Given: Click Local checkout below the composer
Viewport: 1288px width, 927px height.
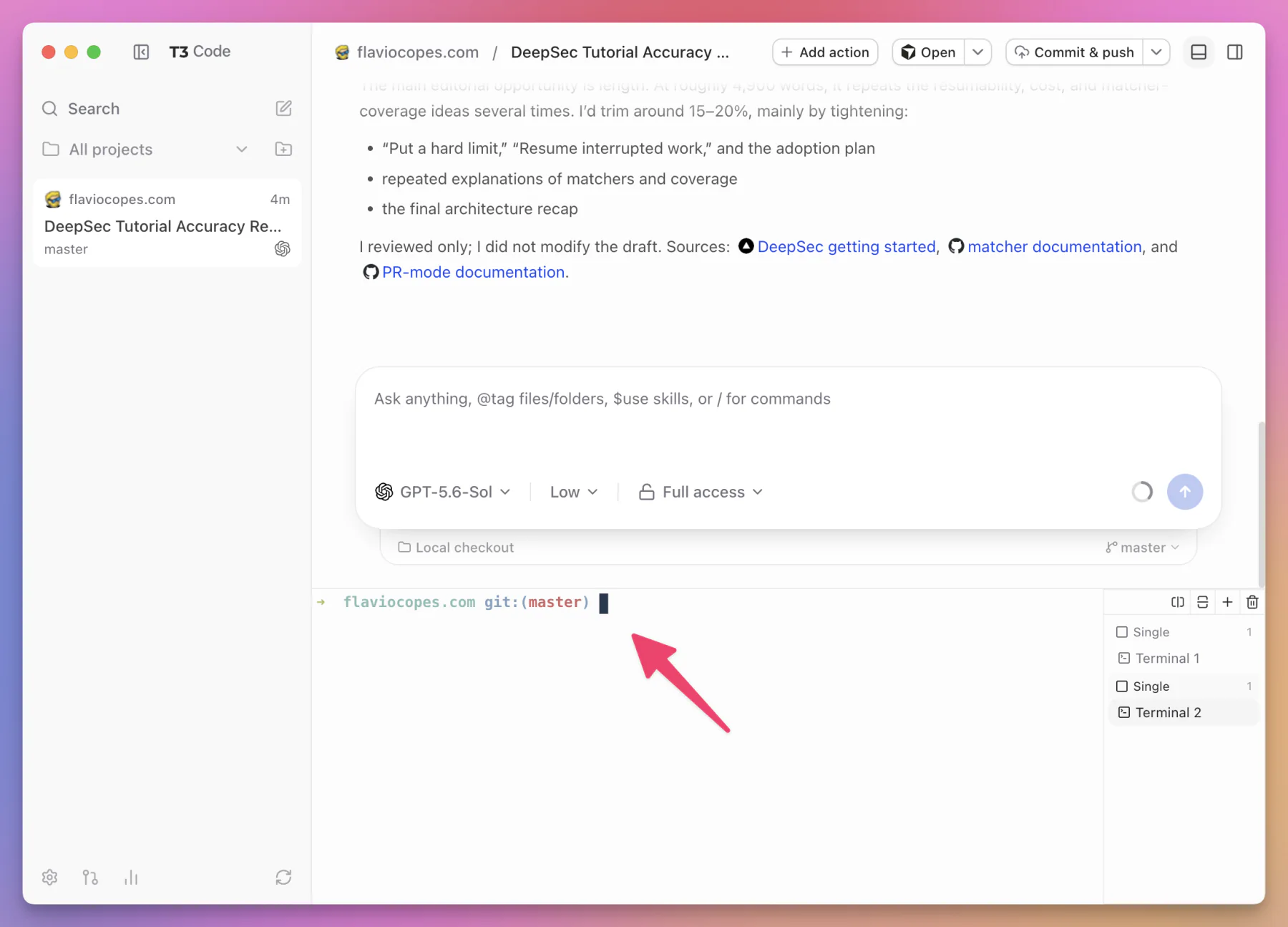Looking at the screenshot, I should coord(456,547).
